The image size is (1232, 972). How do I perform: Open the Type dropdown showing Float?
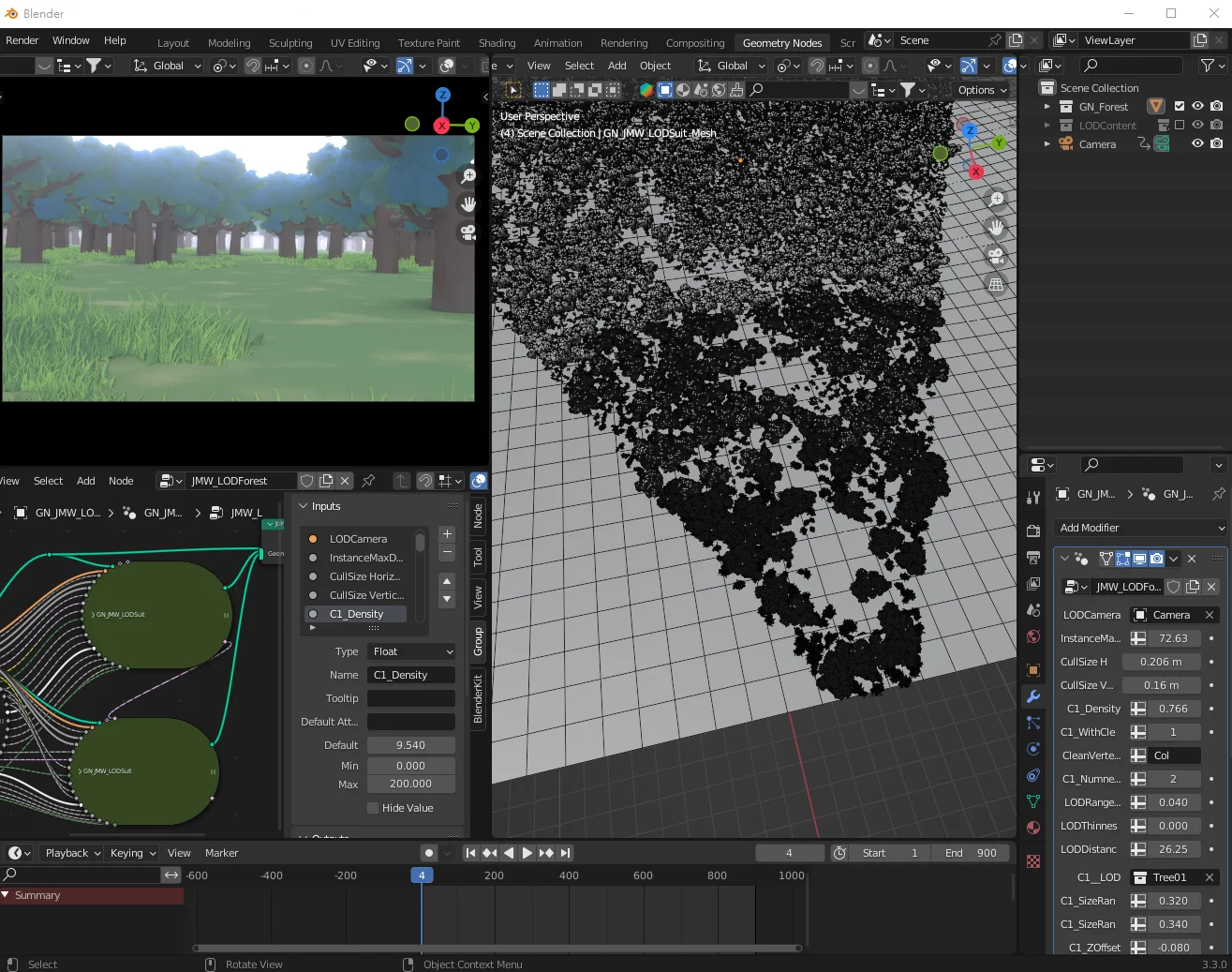tap(410, 651)
